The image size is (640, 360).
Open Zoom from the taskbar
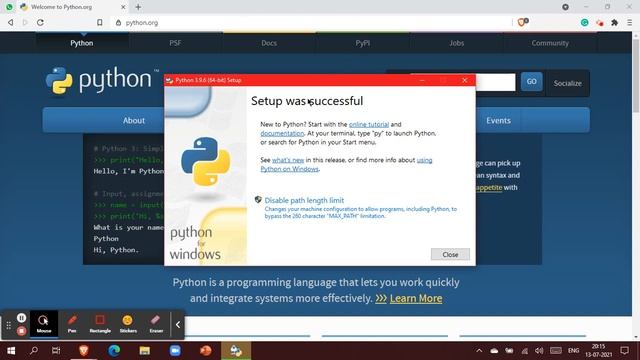click(x=175, y=351)
